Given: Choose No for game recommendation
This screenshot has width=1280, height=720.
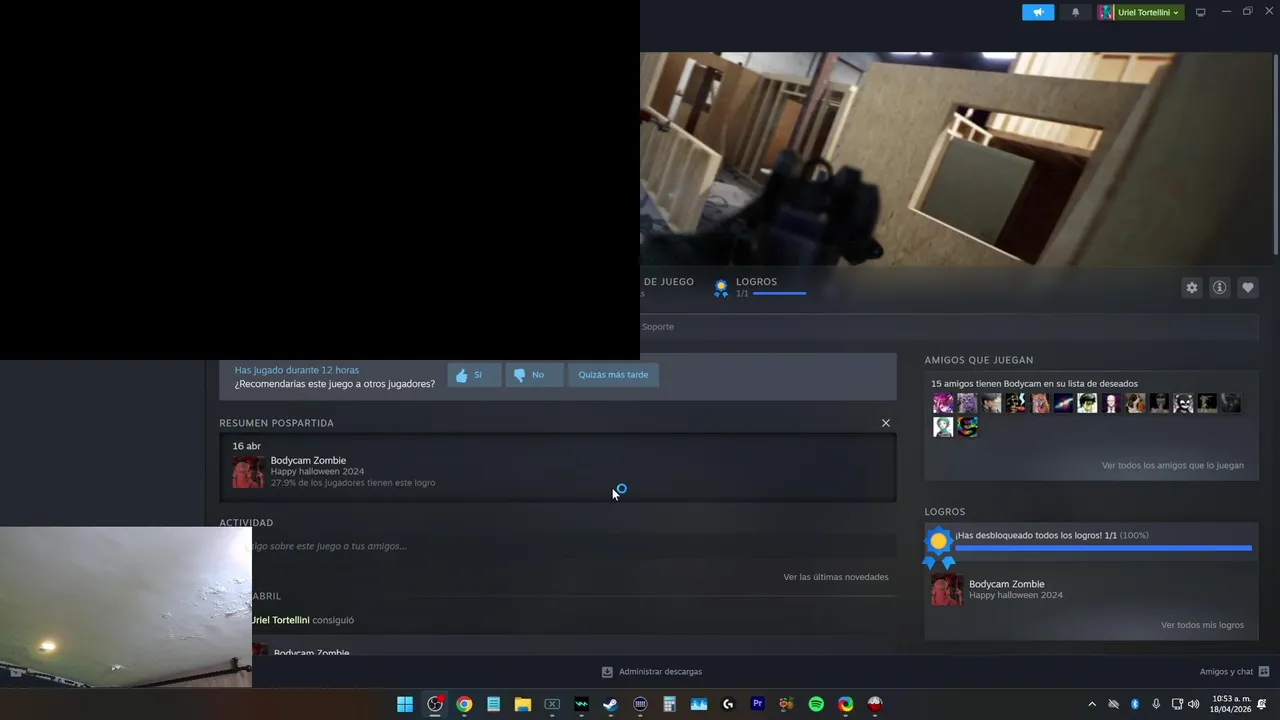Looking at the screenshot, I should [534, 375].
